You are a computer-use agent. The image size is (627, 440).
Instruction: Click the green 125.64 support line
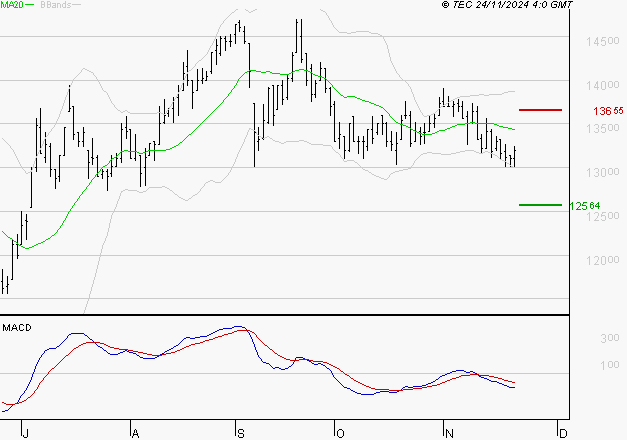click(x=540, y=205)
